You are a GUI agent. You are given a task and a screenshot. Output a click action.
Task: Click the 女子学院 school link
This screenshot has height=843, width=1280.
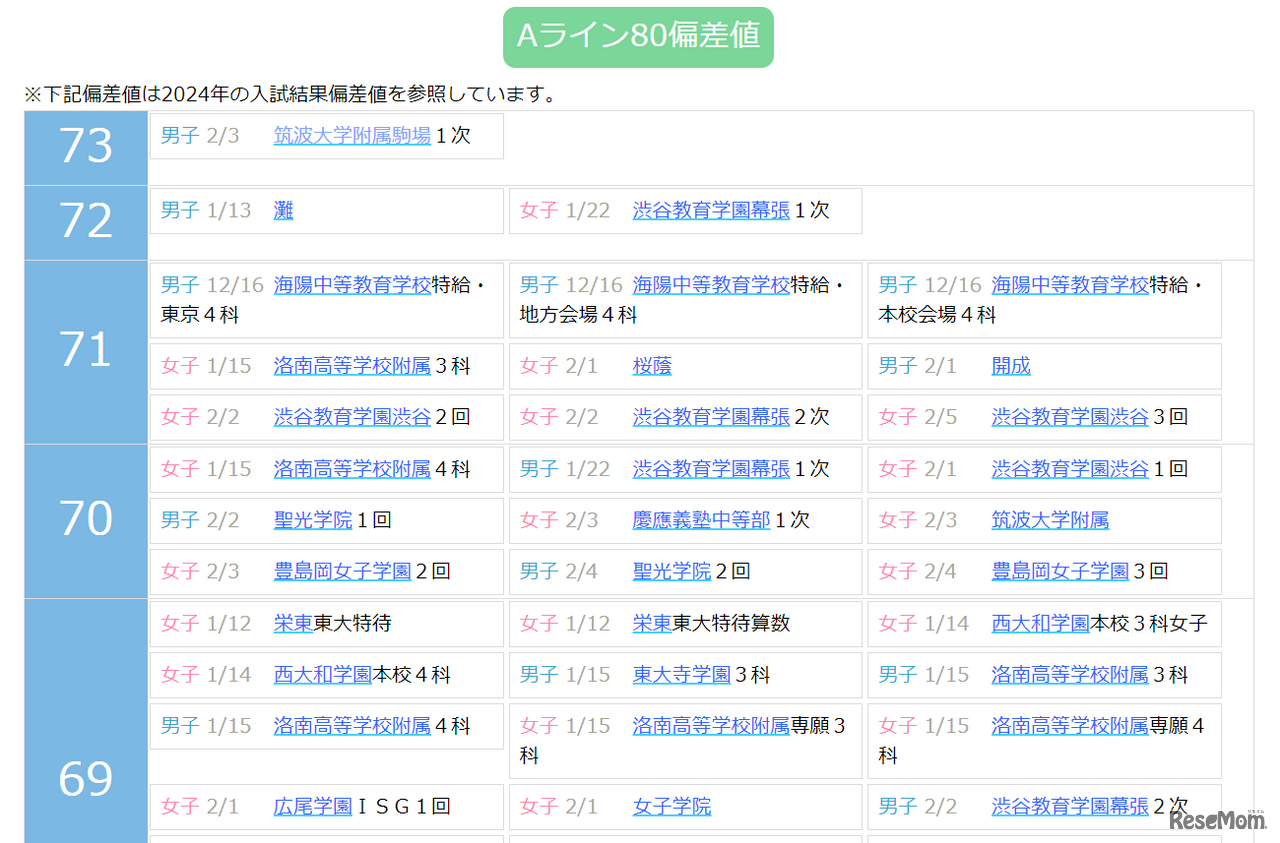click(x=671, y=806)
